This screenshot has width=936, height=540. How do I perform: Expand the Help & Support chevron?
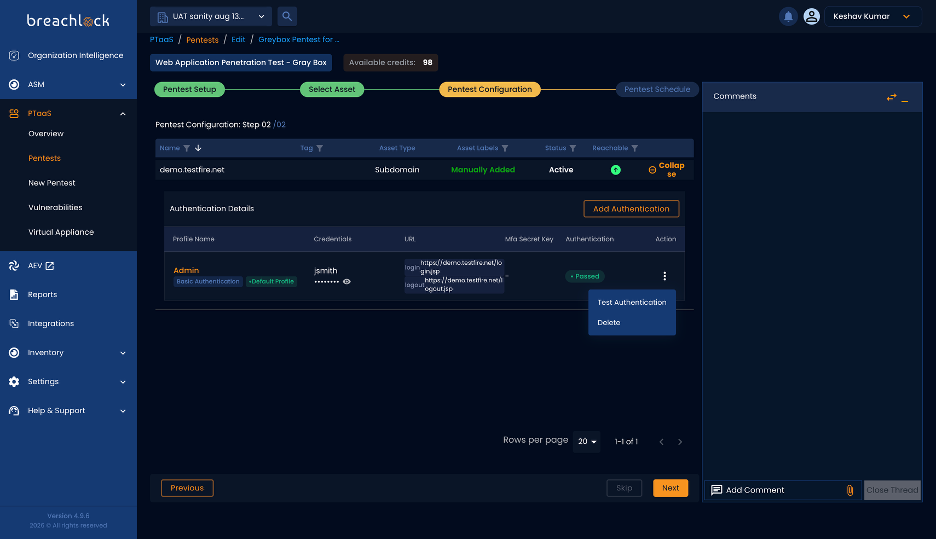click(x=123, y=411)
